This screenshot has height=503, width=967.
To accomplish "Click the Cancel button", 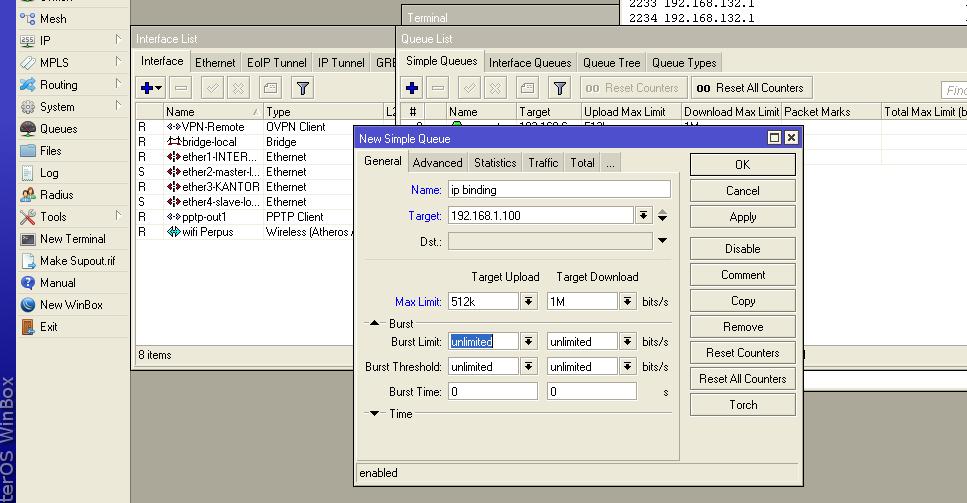I will (743, 191).
